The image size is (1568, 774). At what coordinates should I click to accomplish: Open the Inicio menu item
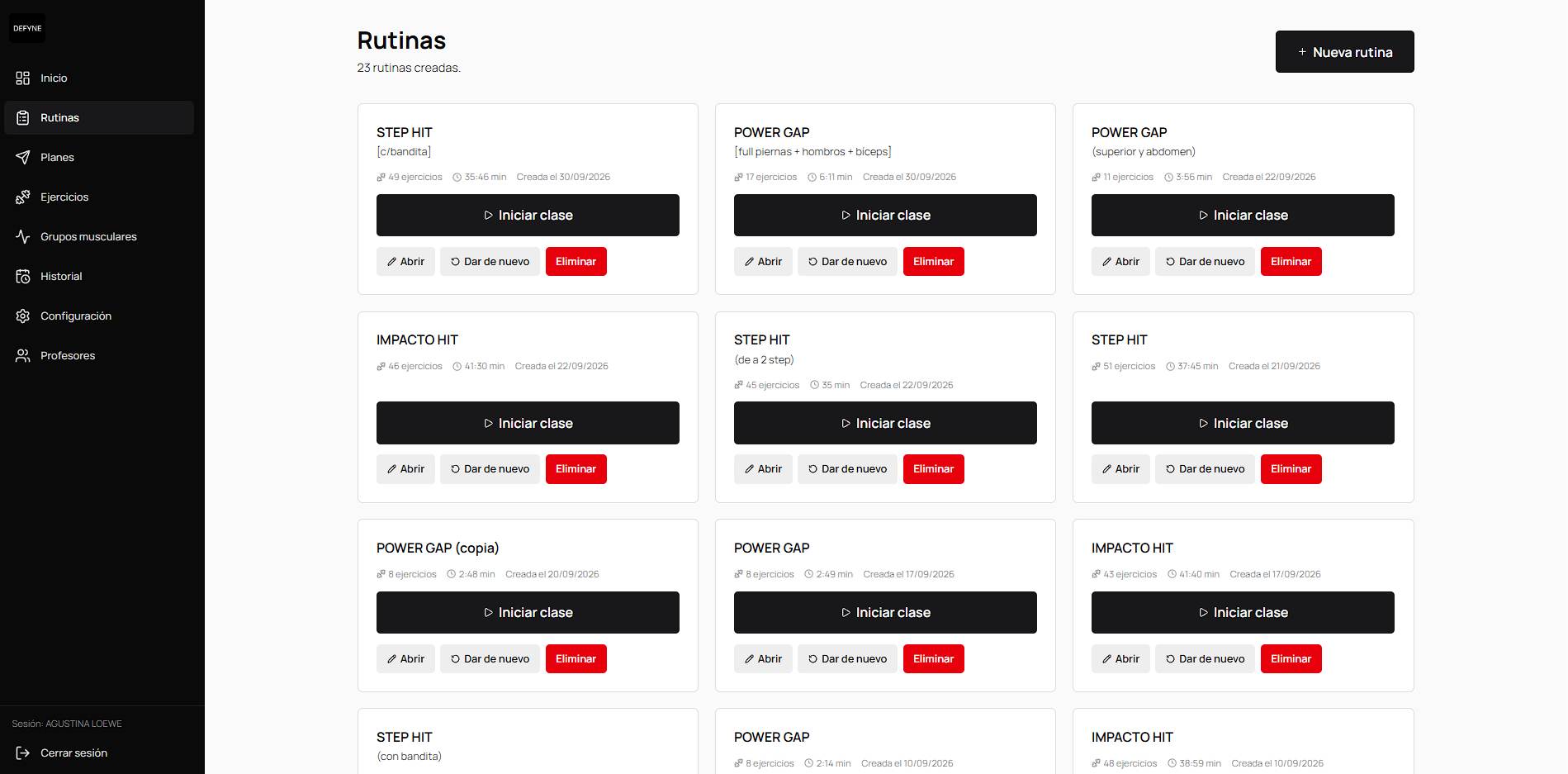(99, 78)
